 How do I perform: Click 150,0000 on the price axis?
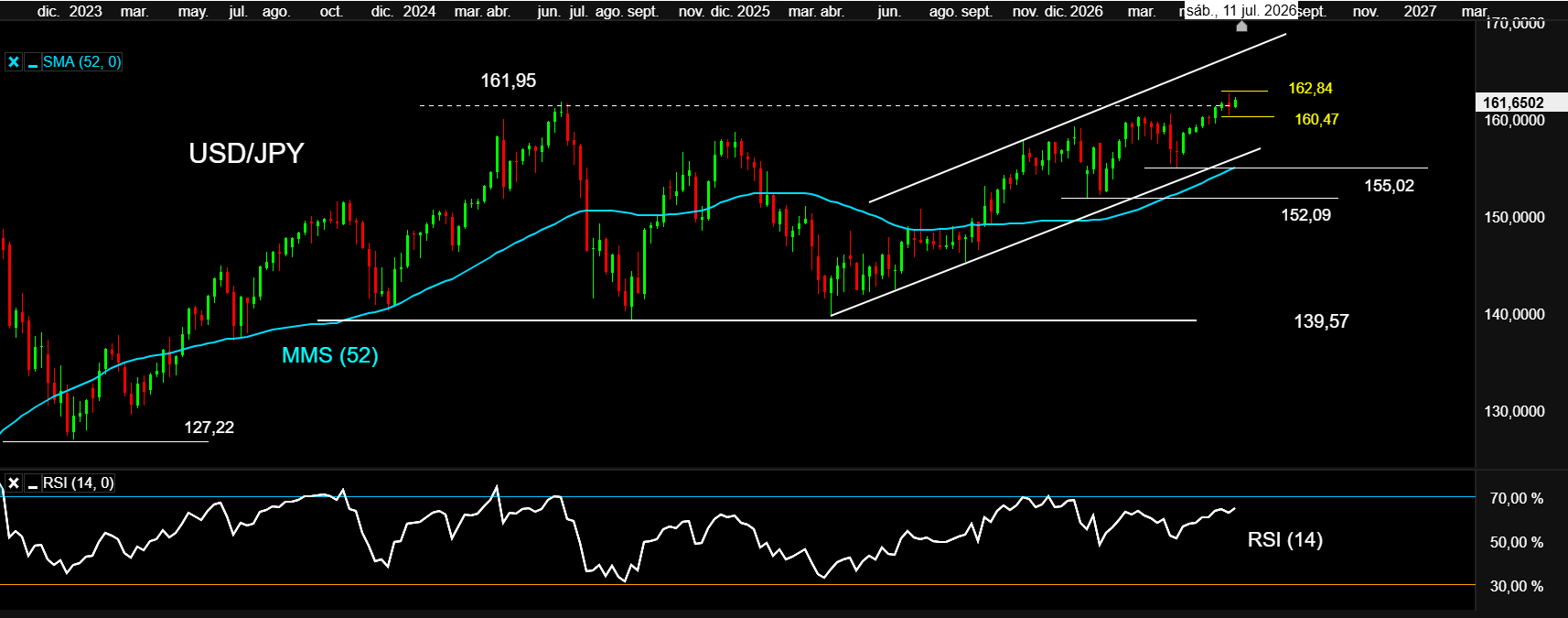click(x=1514, y=217)
